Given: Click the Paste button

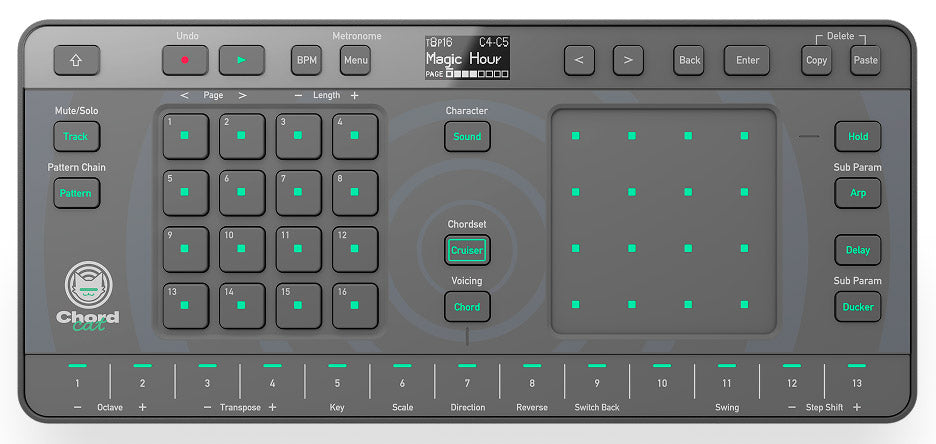Looking at the screenshot, I should (866, 60).
